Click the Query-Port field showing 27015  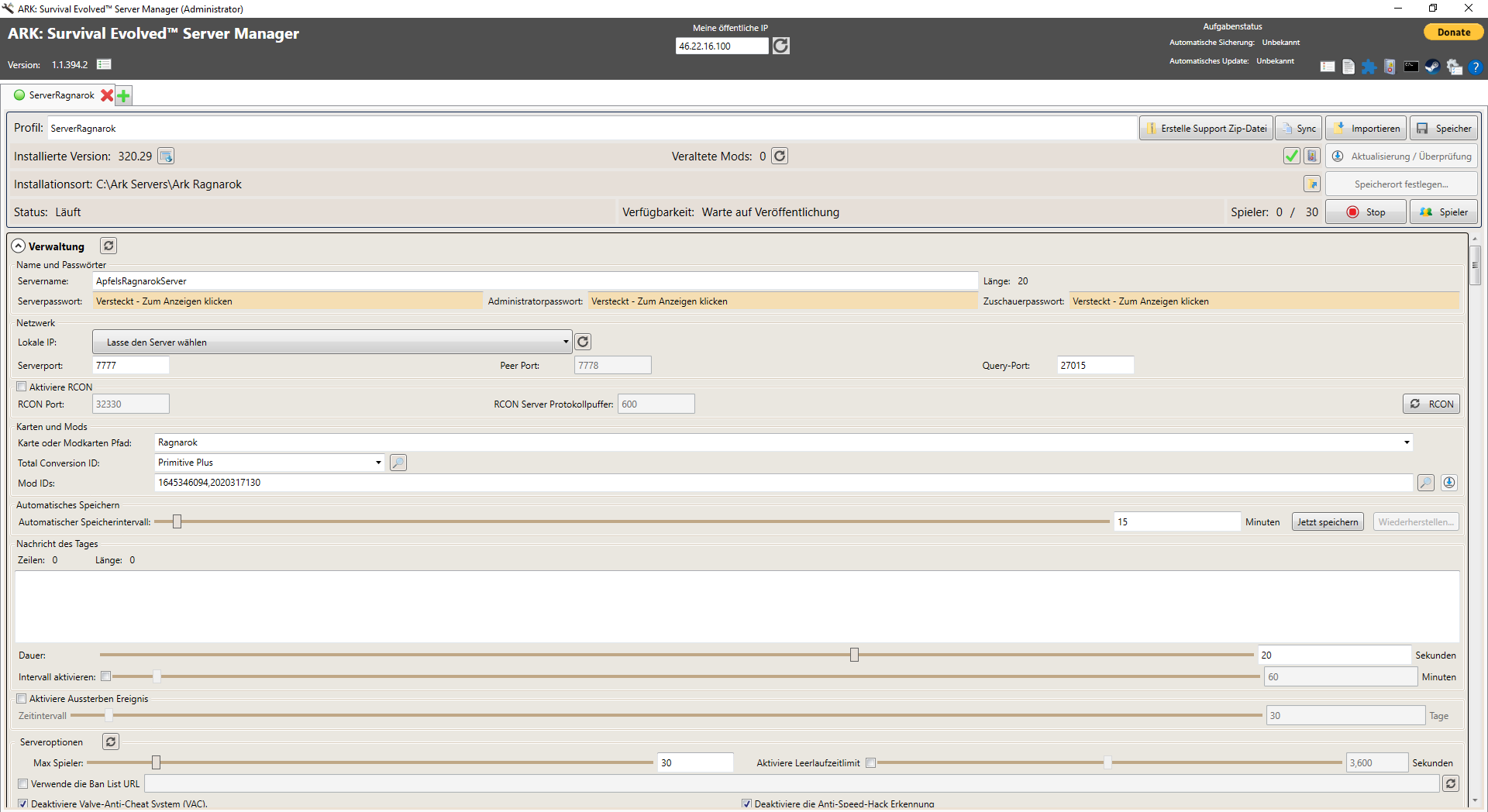pyautogui.click(x=1095, y=365)
